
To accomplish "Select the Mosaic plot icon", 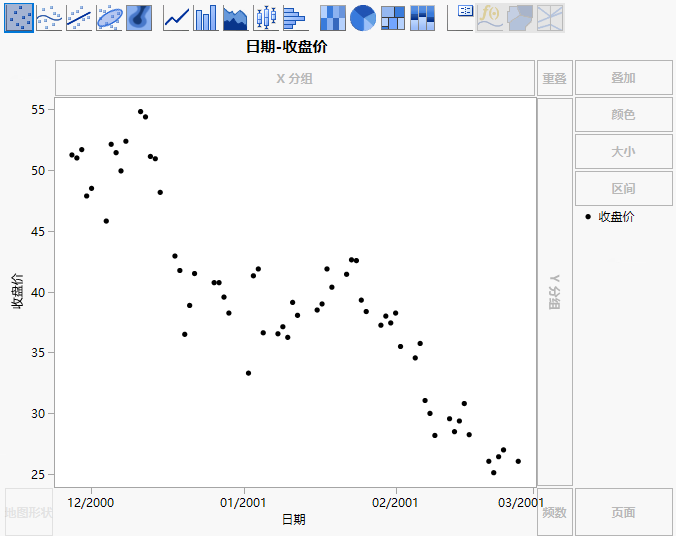I will click(423, 17).
